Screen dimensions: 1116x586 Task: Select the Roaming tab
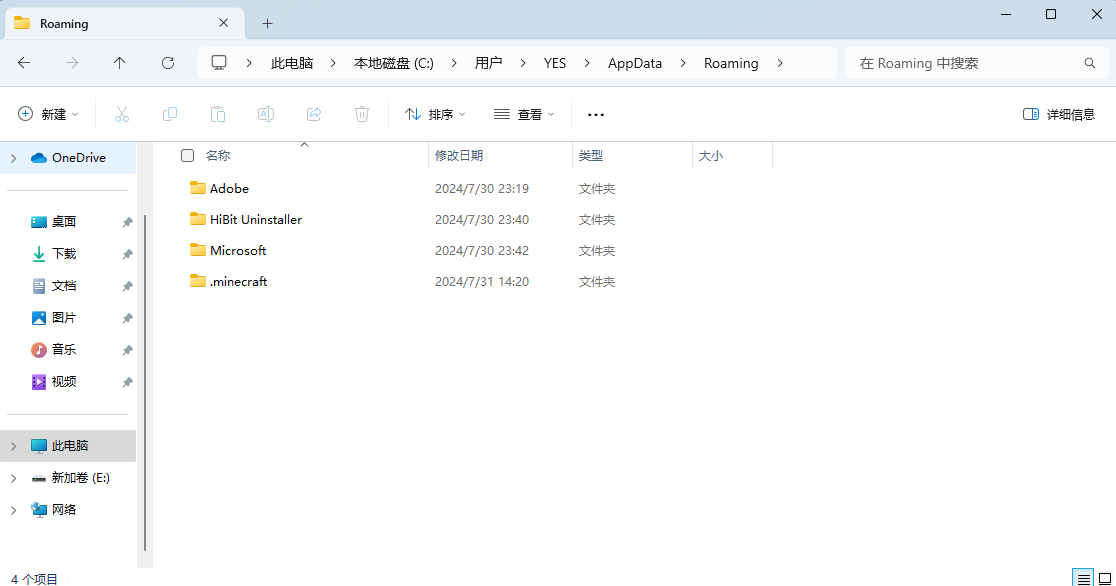click(x=125, y=23)
